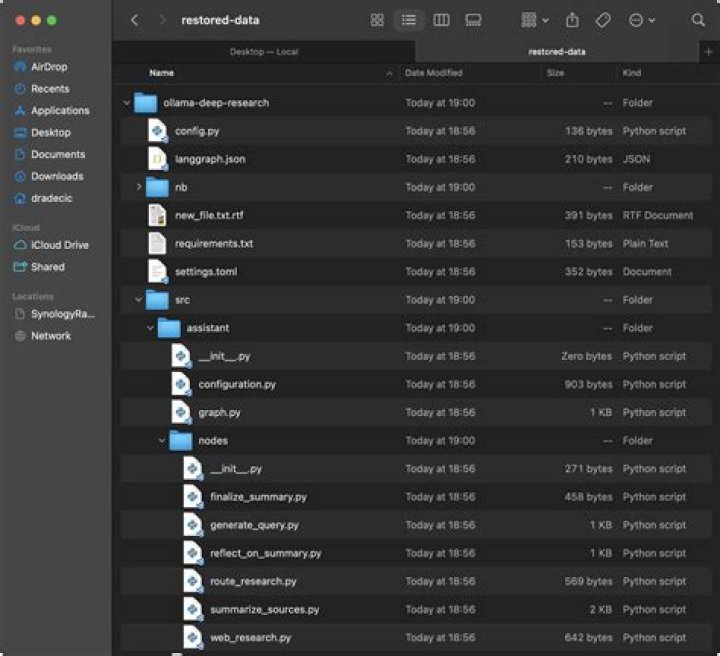Select the ollama-deep-research folder name

(x=216, y=103)
